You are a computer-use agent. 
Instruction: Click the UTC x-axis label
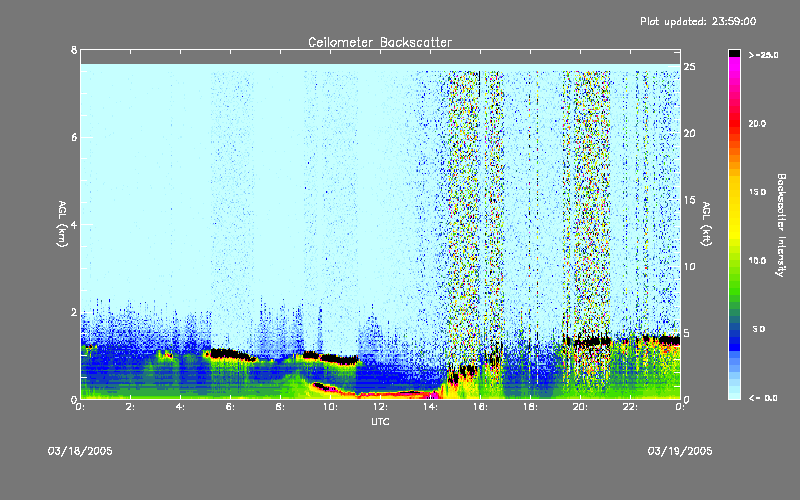(x=380, y=421)
